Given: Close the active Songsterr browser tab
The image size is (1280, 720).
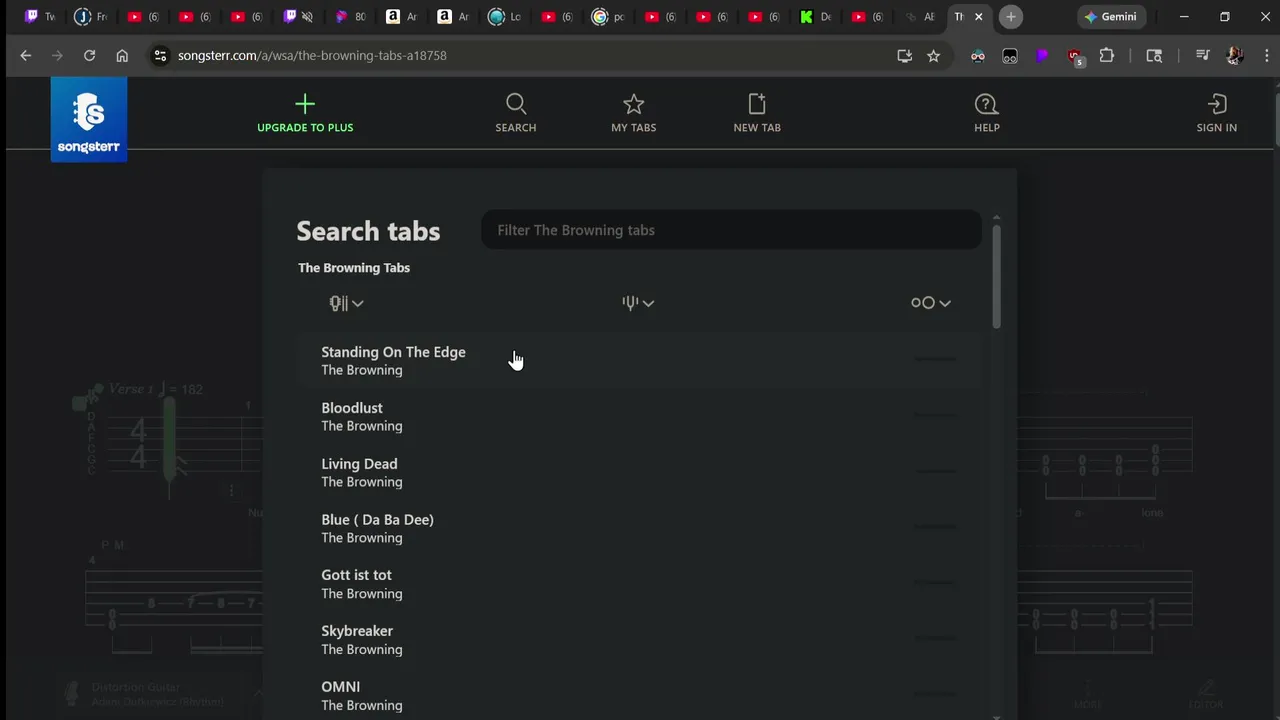Looking at the screenshot, I should (979, 17).
